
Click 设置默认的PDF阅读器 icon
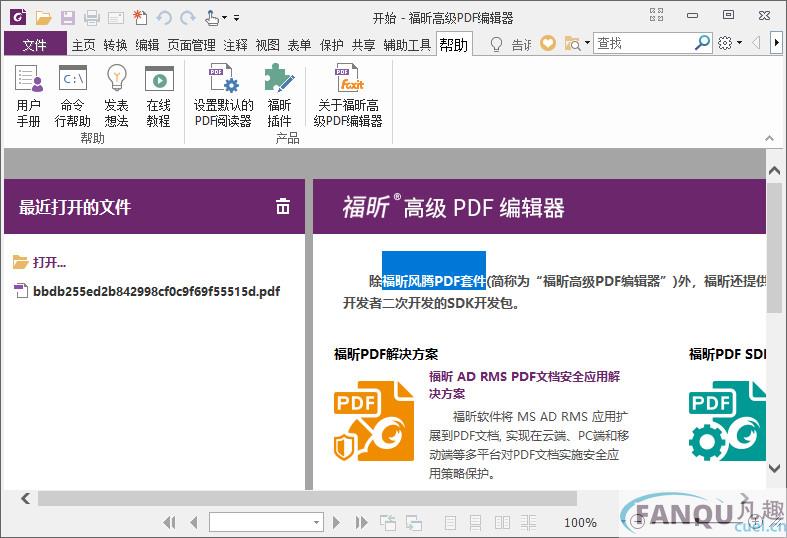point(223,96)
